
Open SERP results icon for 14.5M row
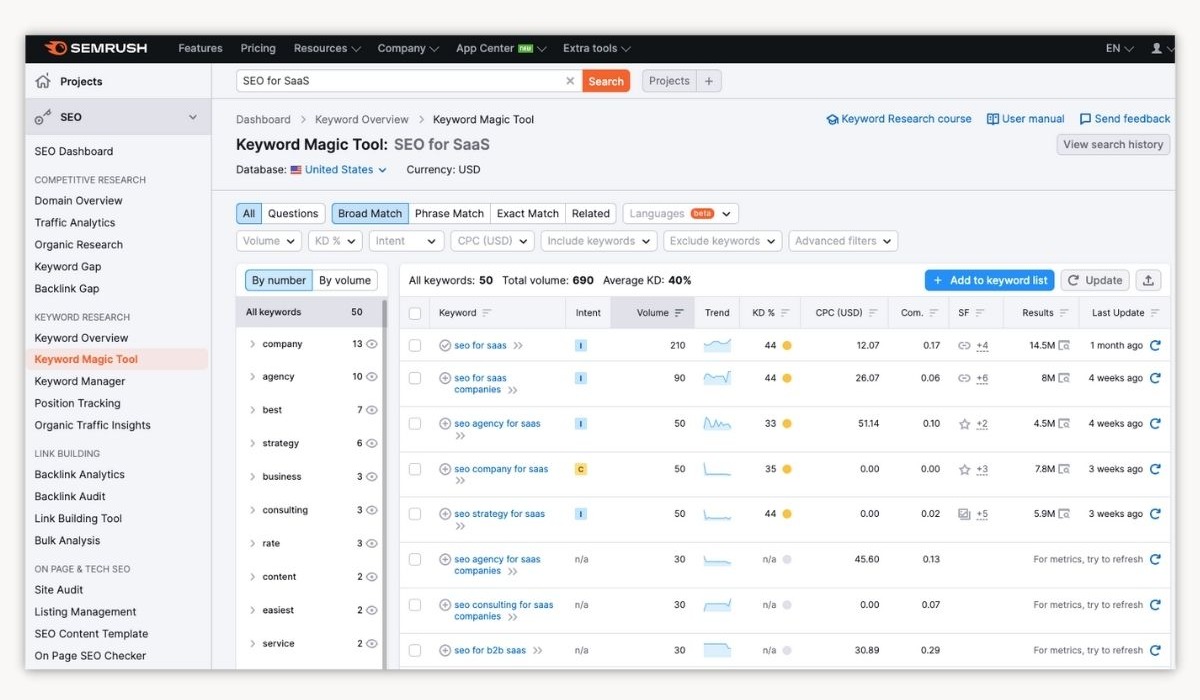point(1064,345)
